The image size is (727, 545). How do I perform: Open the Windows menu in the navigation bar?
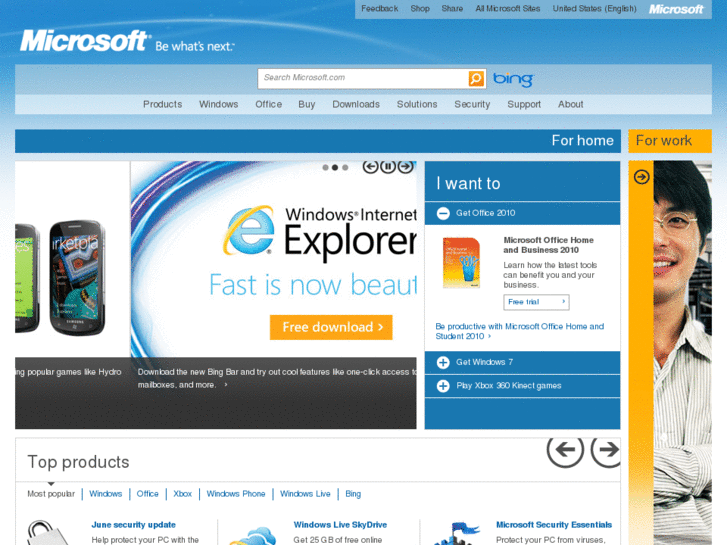point(218,104)
